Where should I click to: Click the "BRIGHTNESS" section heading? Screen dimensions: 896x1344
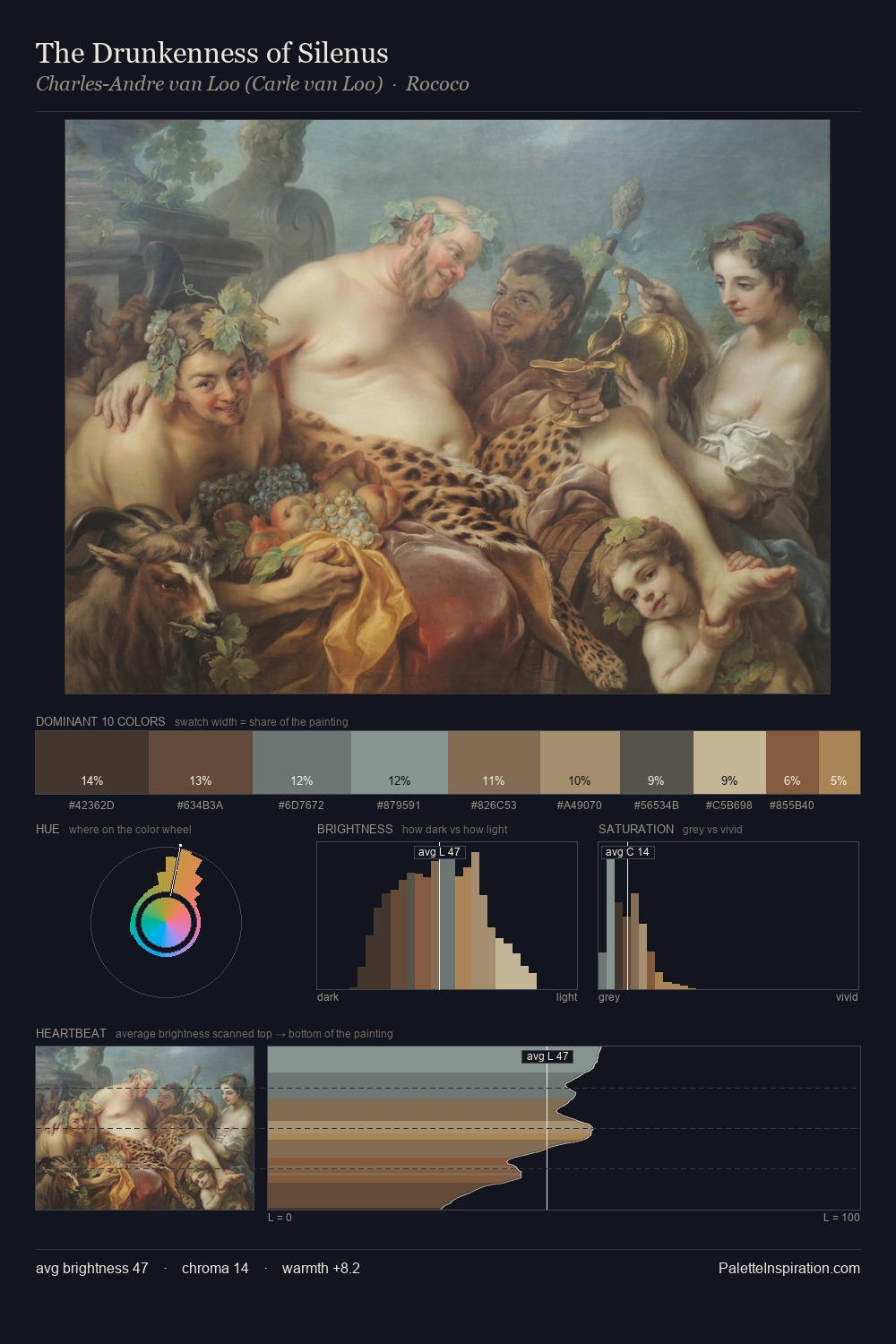pos(355,829)
